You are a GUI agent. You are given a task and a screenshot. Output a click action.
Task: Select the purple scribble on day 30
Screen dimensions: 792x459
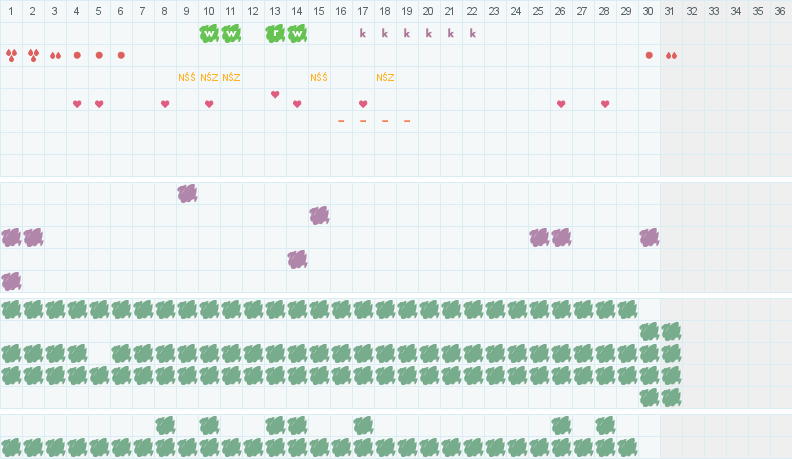click(x=649, y=237)
